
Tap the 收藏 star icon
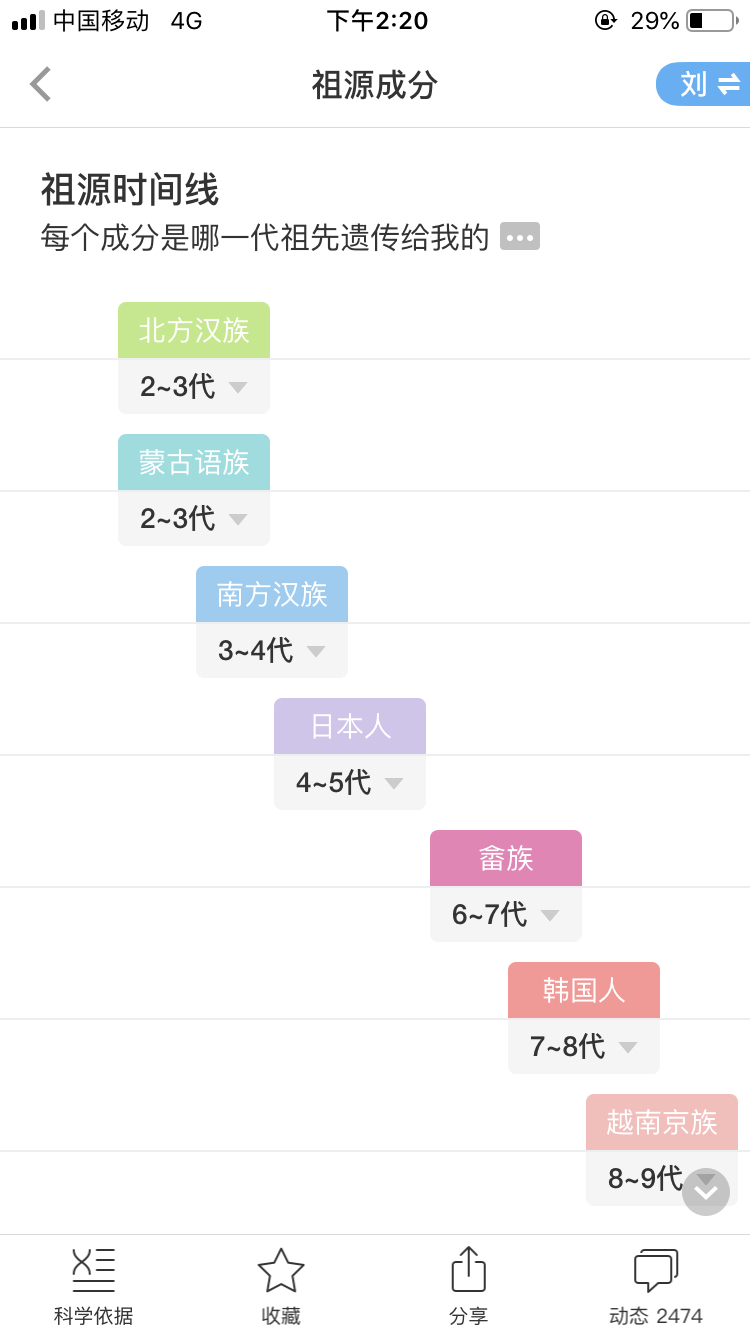(x=281, y=1270)
